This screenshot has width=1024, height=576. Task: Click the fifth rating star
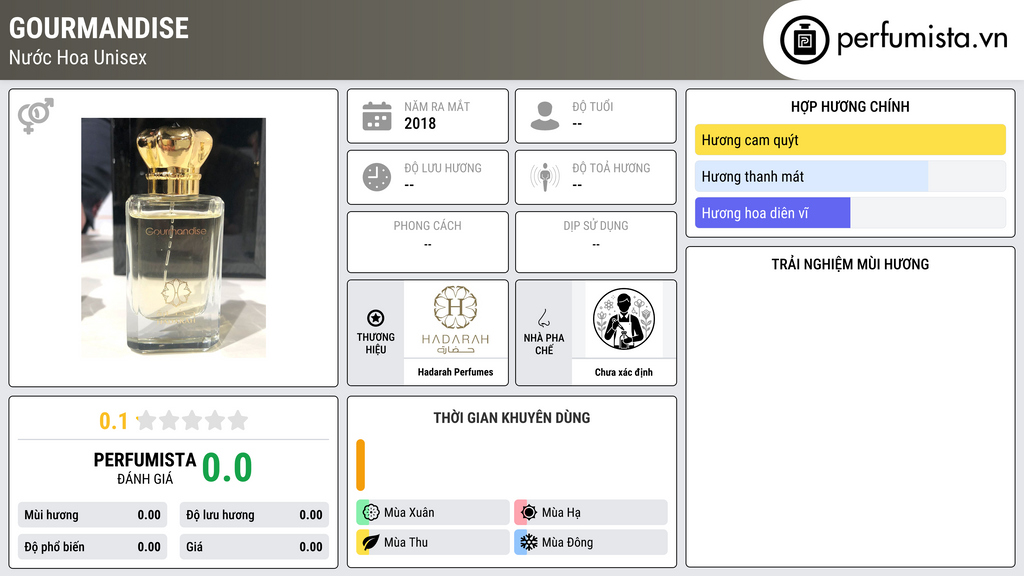coord(238,420)
